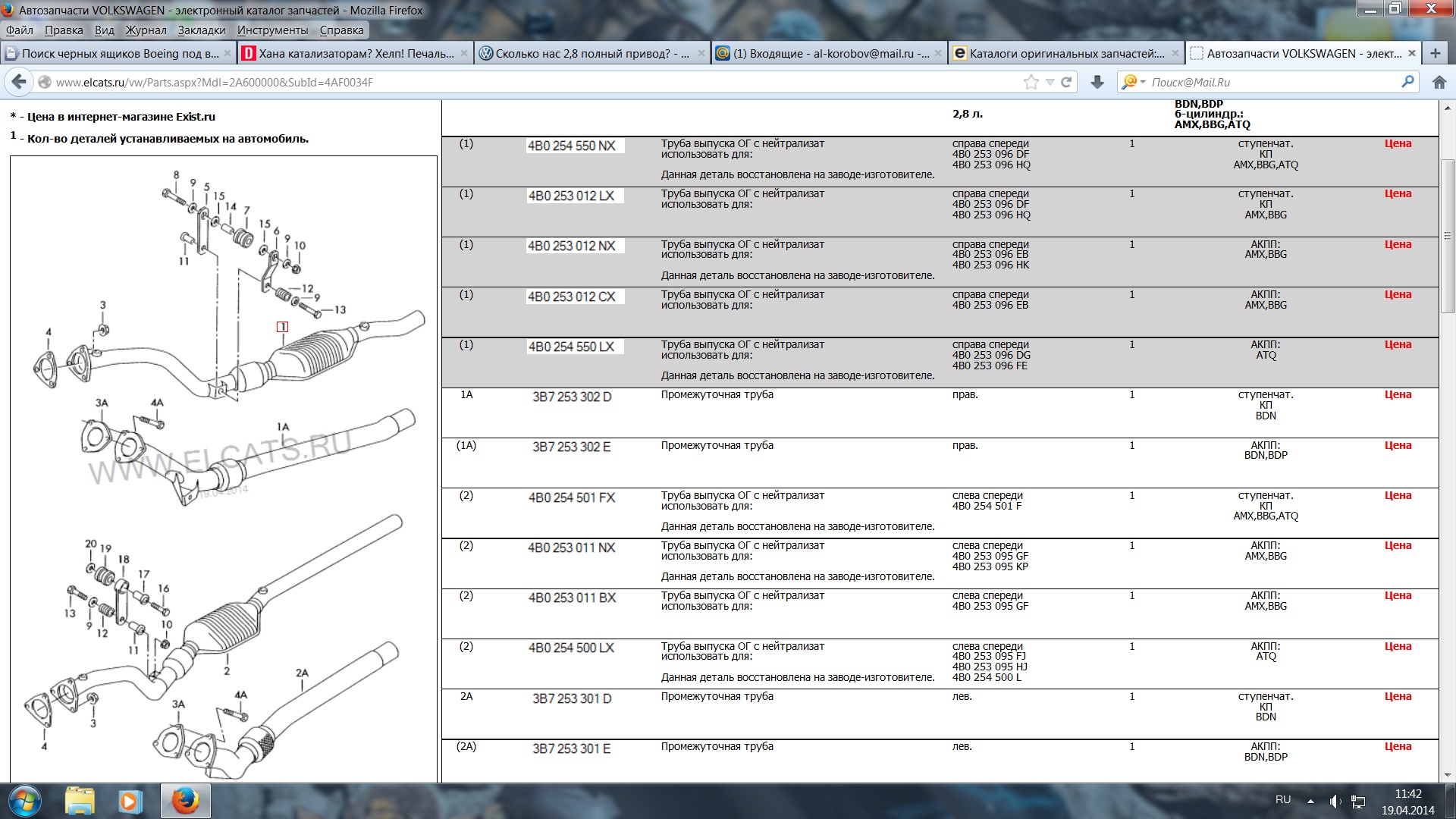1456x819 pixels.
Task: Bookmark this page with the star icon
Action: coord(1031,82)
